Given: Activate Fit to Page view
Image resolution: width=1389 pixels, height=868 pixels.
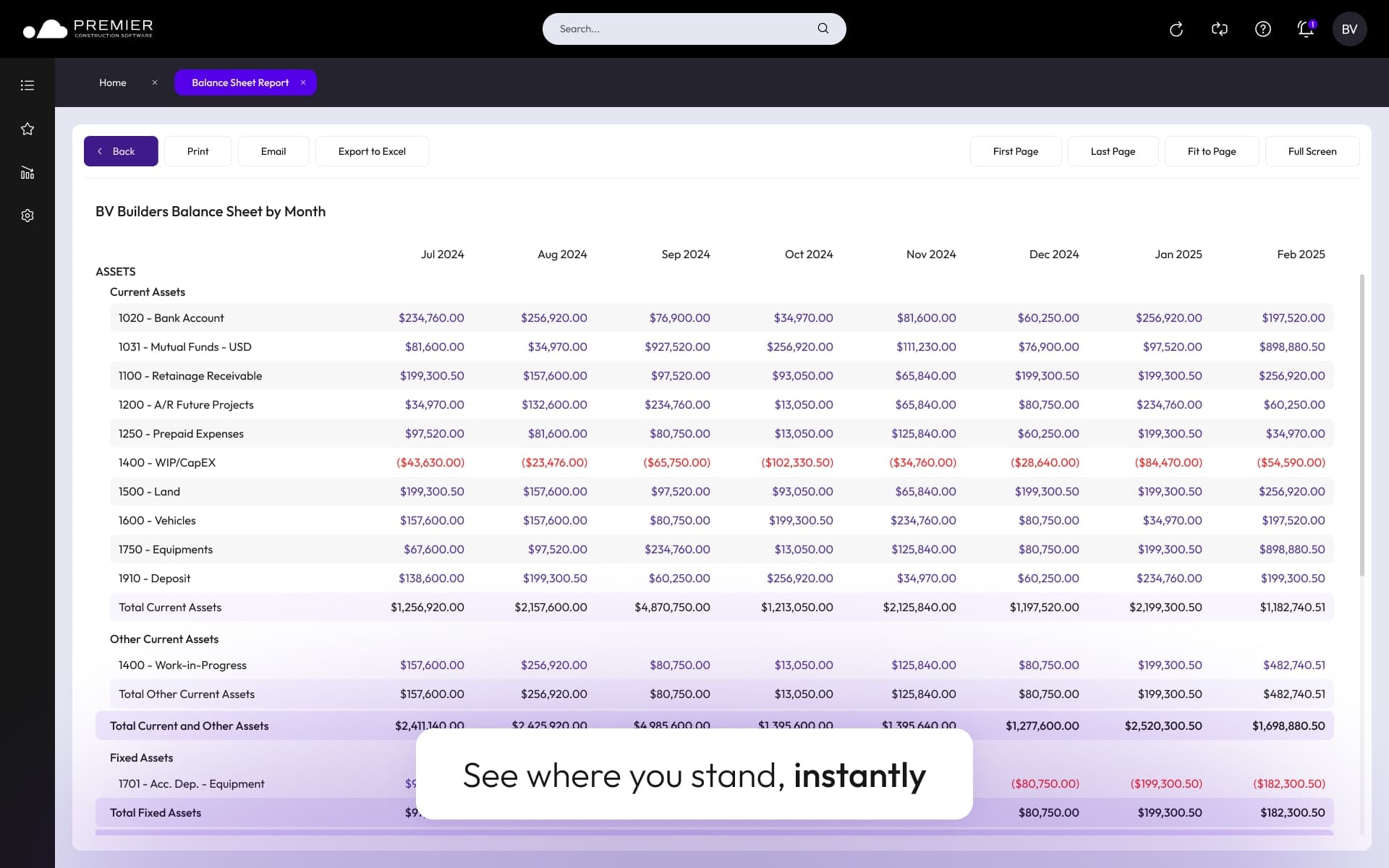Looking at the screenshot, I should pos(1212,151).
